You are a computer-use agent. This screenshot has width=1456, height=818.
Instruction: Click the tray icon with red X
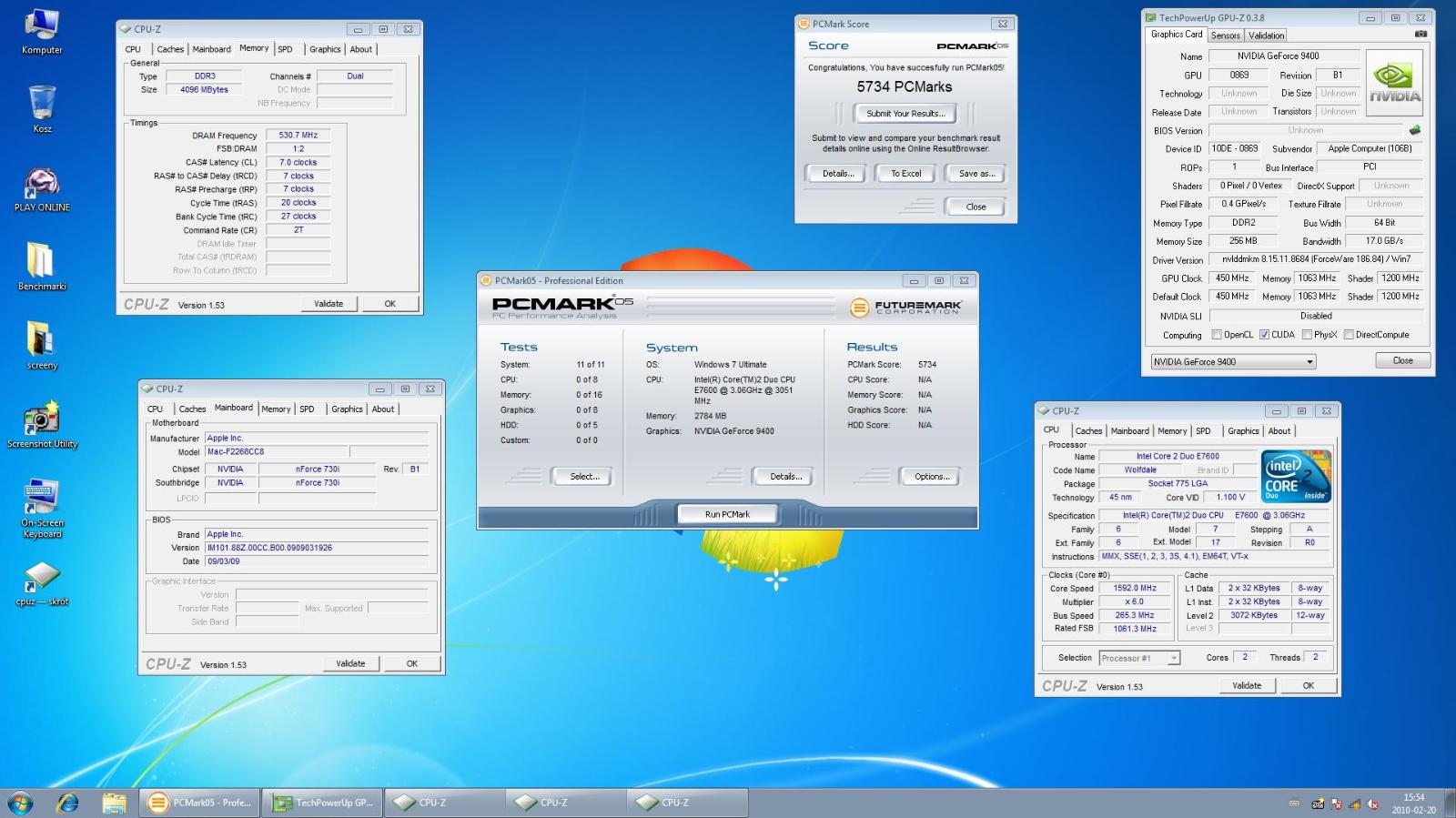[x=1336, y=804]
